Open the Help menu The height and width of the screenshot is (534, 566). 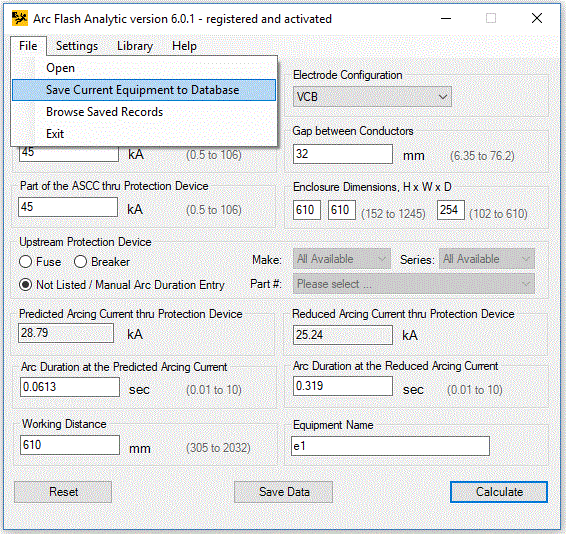(x=184, y=46)
